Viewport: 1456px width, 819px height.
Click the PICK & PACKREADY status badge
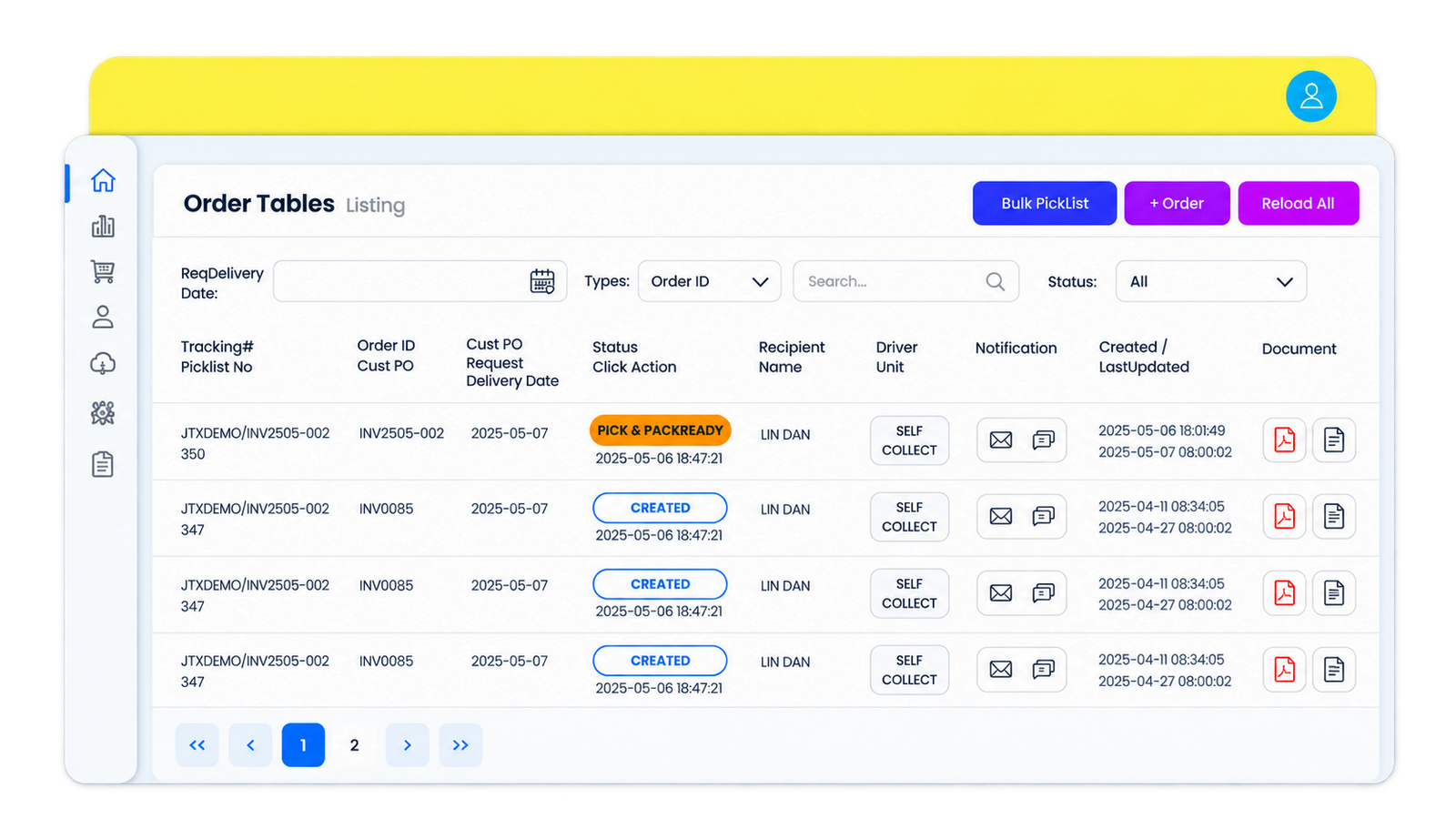[x=661, y=430]
